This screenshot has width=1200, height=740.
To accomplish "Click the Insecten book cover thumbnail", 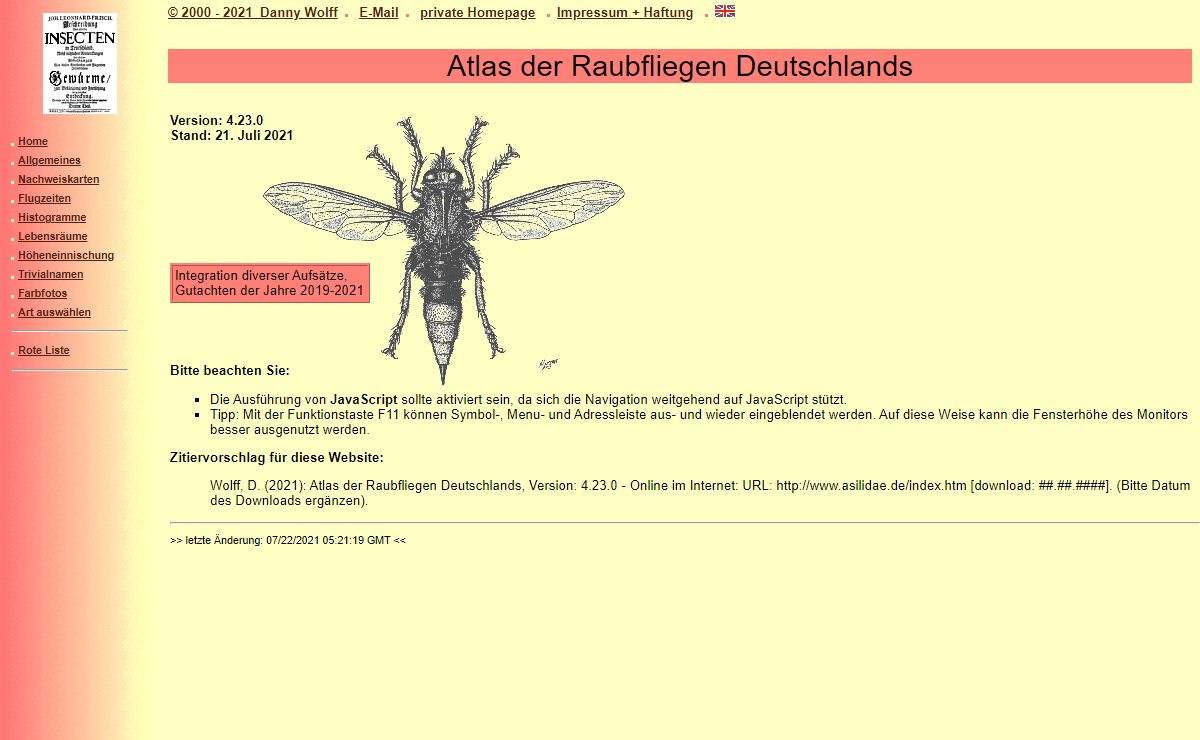I will click(79, 63).
